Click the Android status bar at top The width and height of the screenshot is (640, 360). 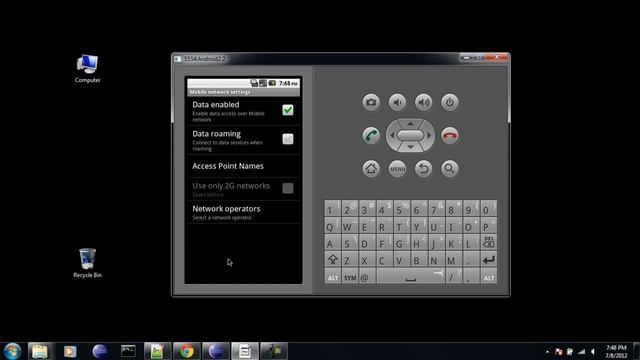243,83
